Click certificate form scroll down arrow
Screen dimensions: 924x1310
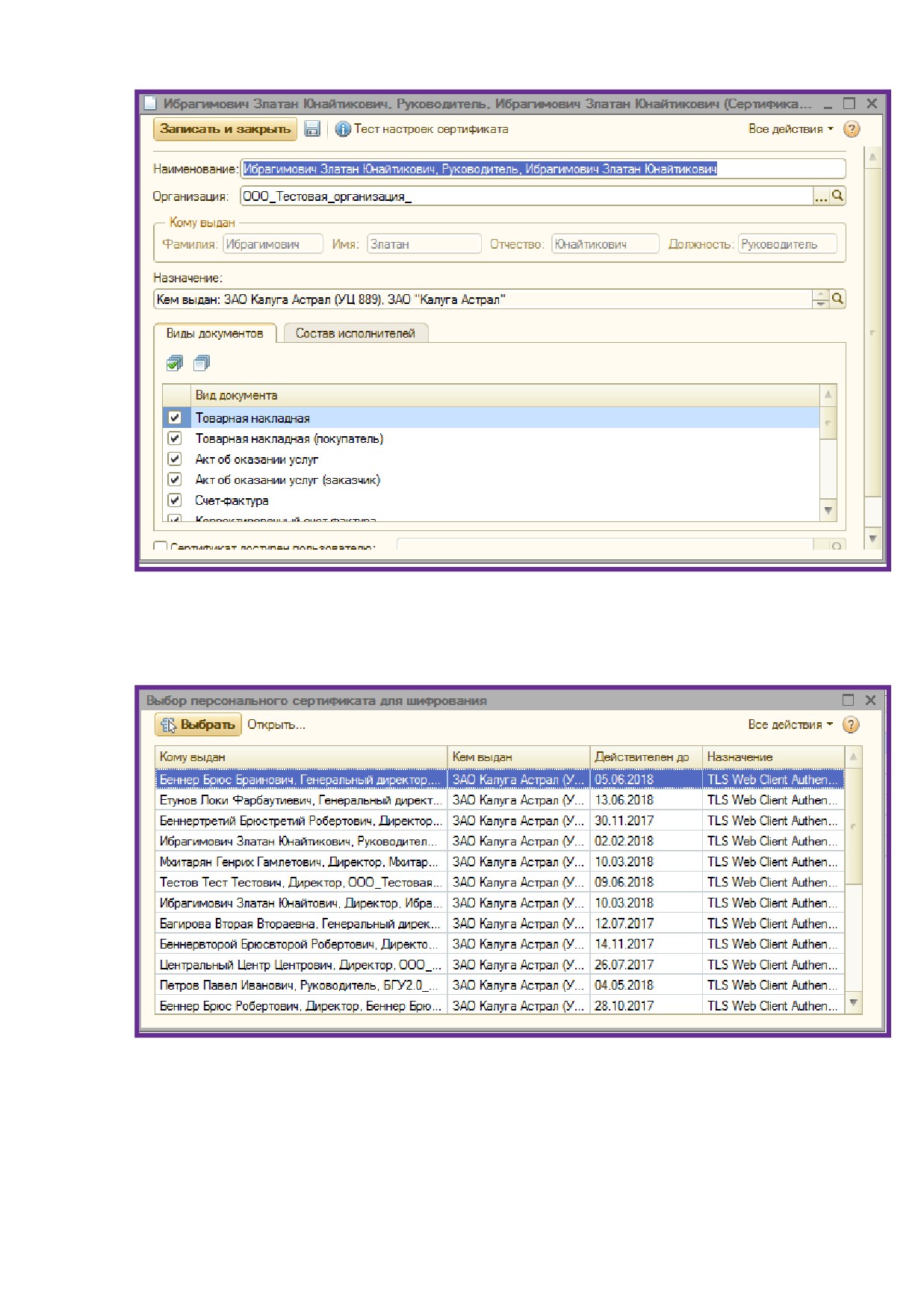[872, 538]
